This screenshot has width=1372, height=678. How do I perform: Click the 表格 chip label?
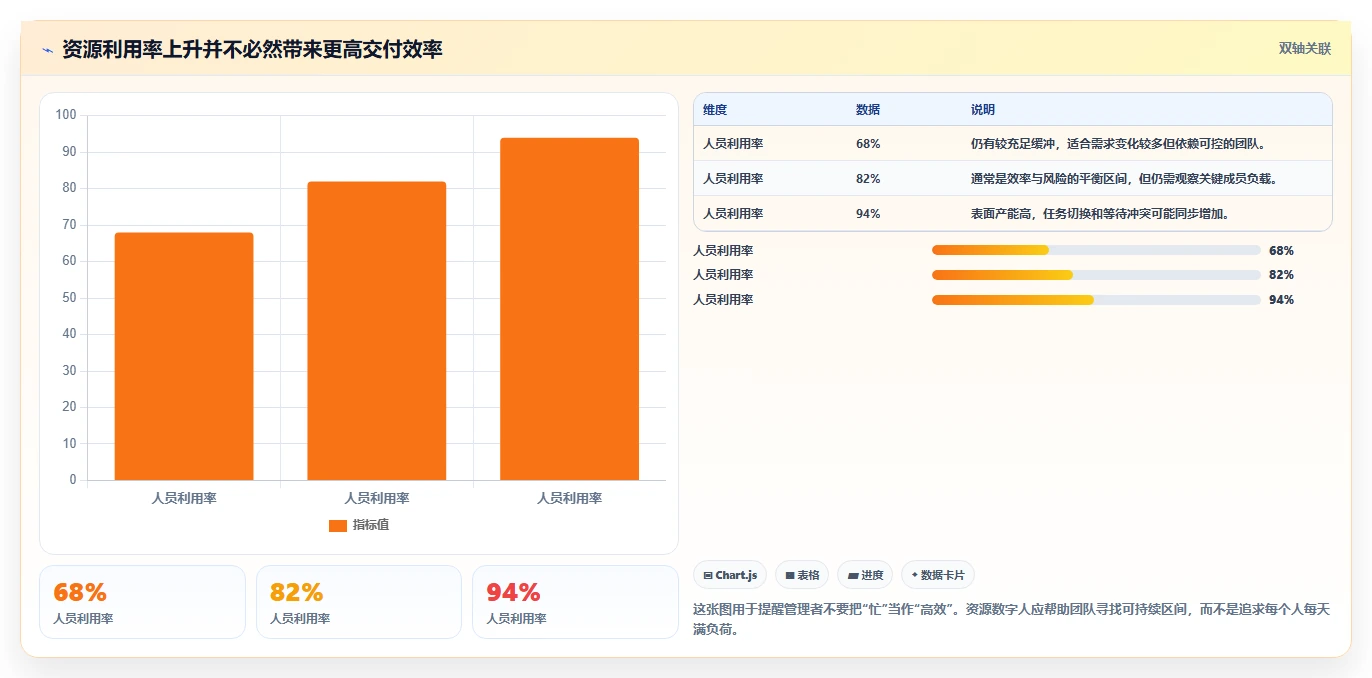tap(808, 575)
